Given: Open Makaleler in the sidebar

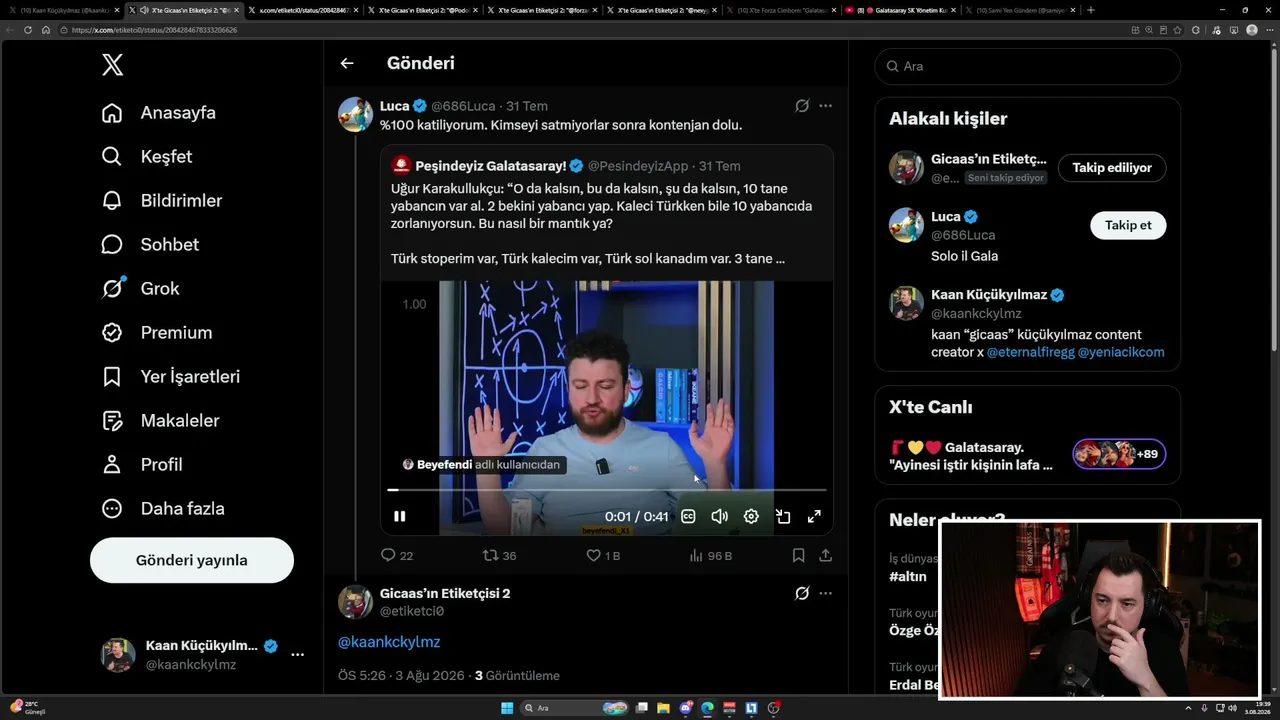Looking at the screenshot, I should 160,421.
